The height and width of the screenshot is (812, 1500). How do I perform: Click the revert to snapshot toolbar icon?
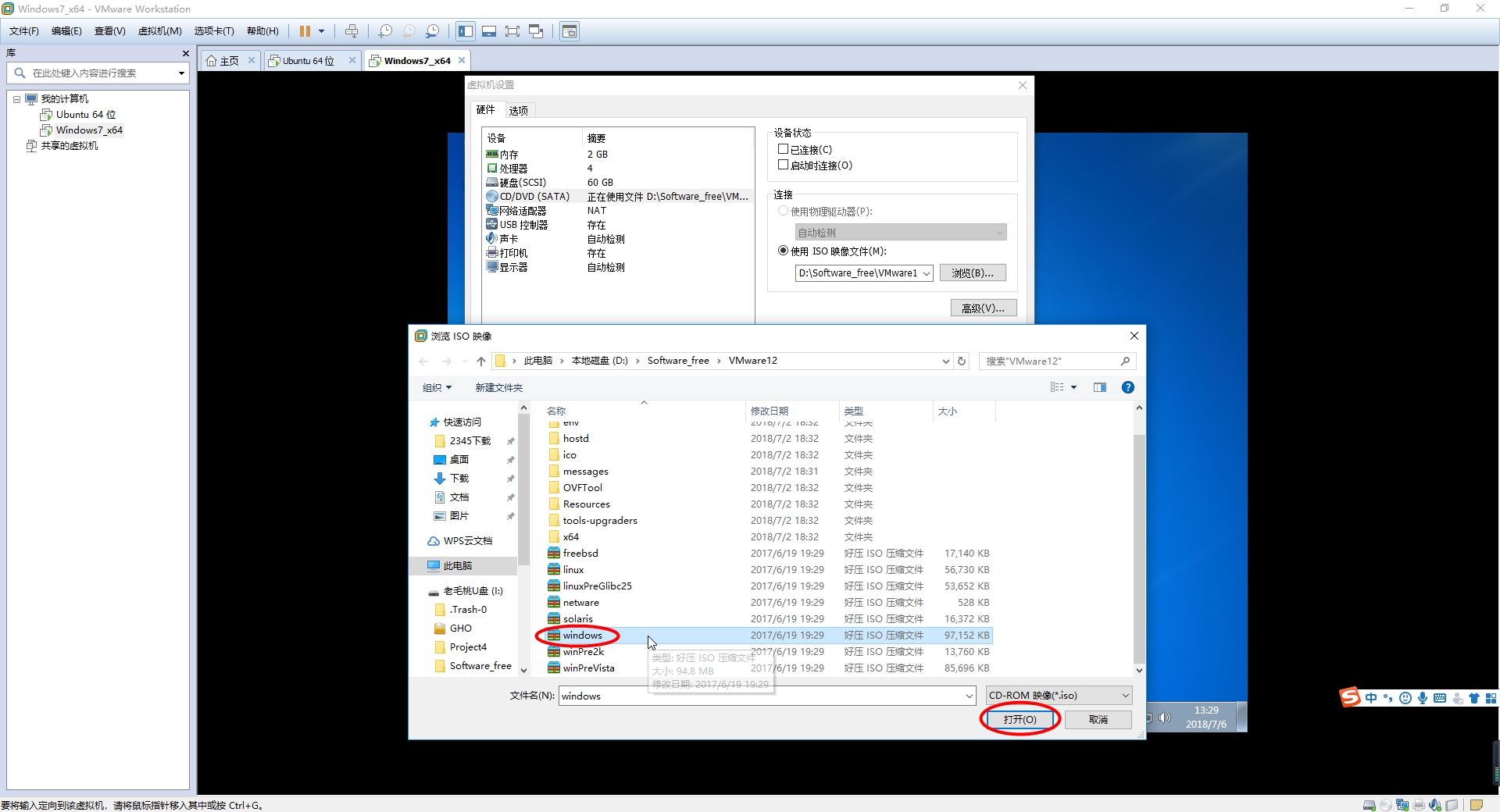pos(409,31)
